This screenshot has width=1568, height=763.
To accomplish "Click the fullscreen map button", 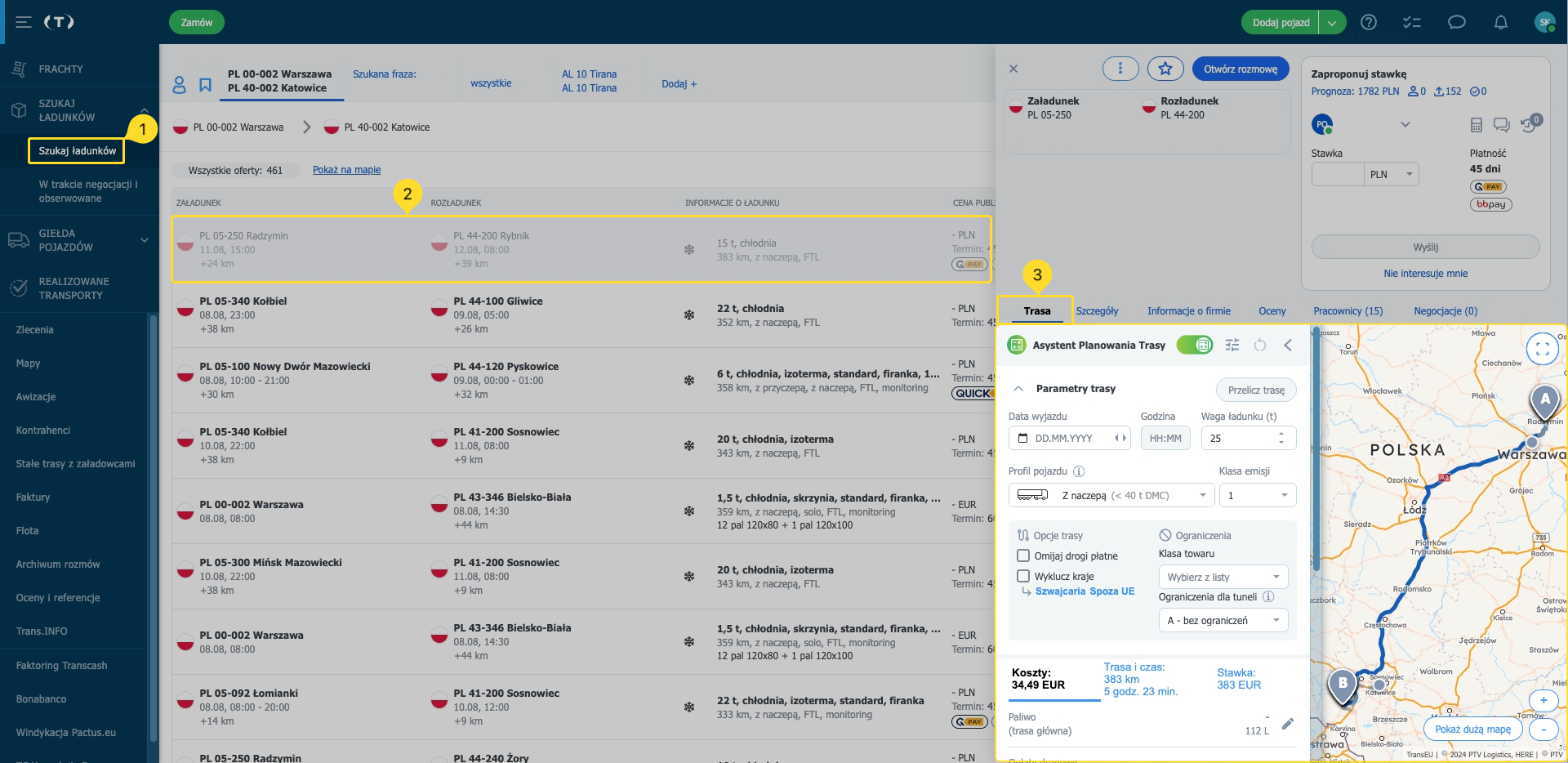I will pyautogui.click(x=1543, y=349).
